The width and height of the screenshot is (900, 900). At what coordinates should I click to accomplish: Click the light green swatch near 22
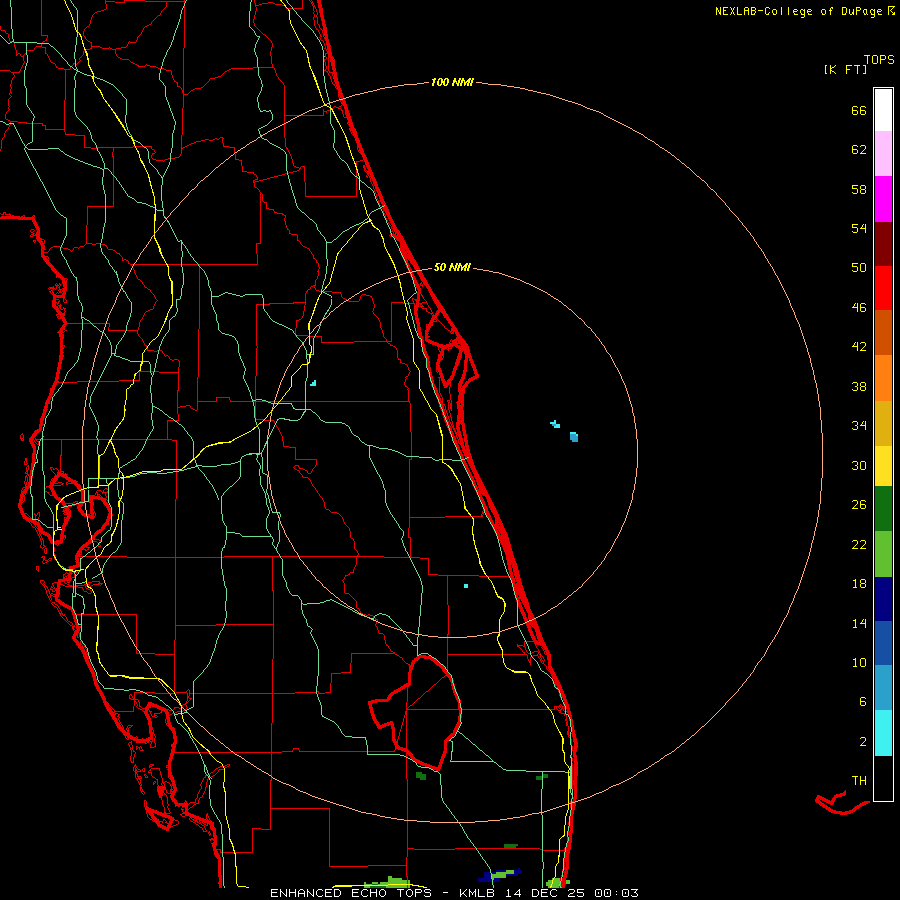point(883,554)
